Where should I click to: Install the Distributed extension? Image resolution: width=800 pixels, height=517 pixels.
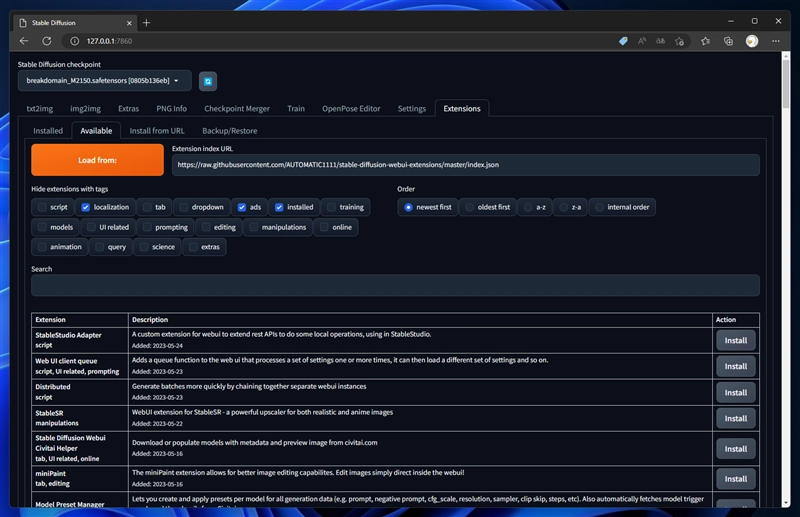tap(736, 392)
